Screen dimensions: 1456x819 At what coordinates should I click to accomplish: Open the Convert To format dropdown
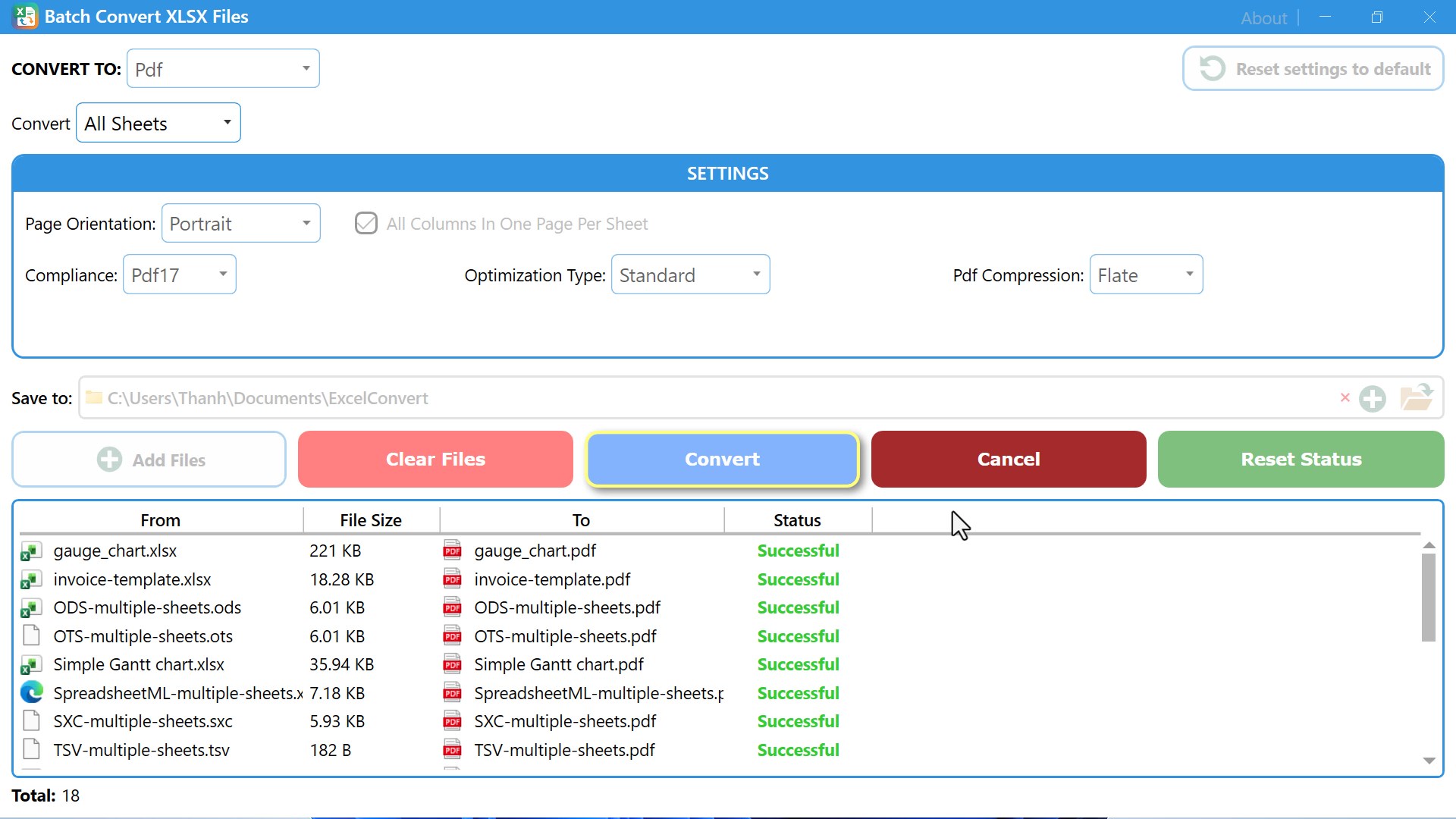coord(223,69)
